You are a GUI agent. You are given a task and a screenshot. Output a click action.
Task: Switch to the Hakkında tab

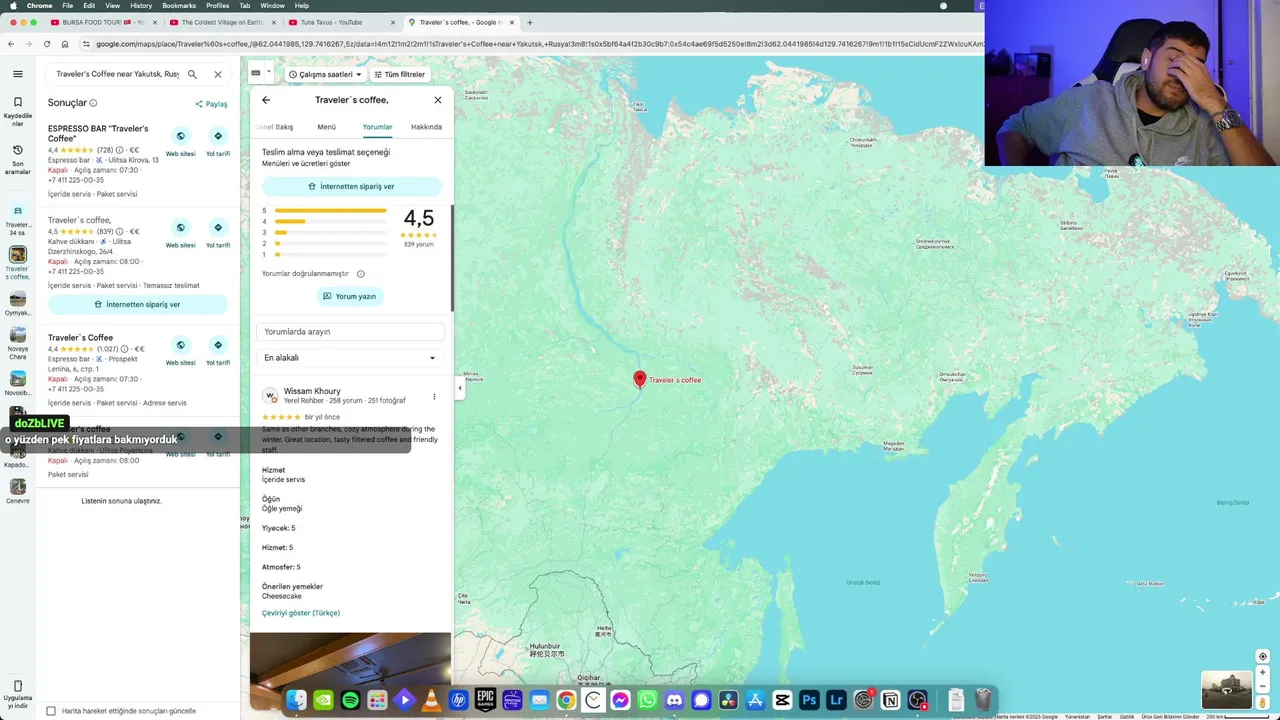tap(426, 127)
